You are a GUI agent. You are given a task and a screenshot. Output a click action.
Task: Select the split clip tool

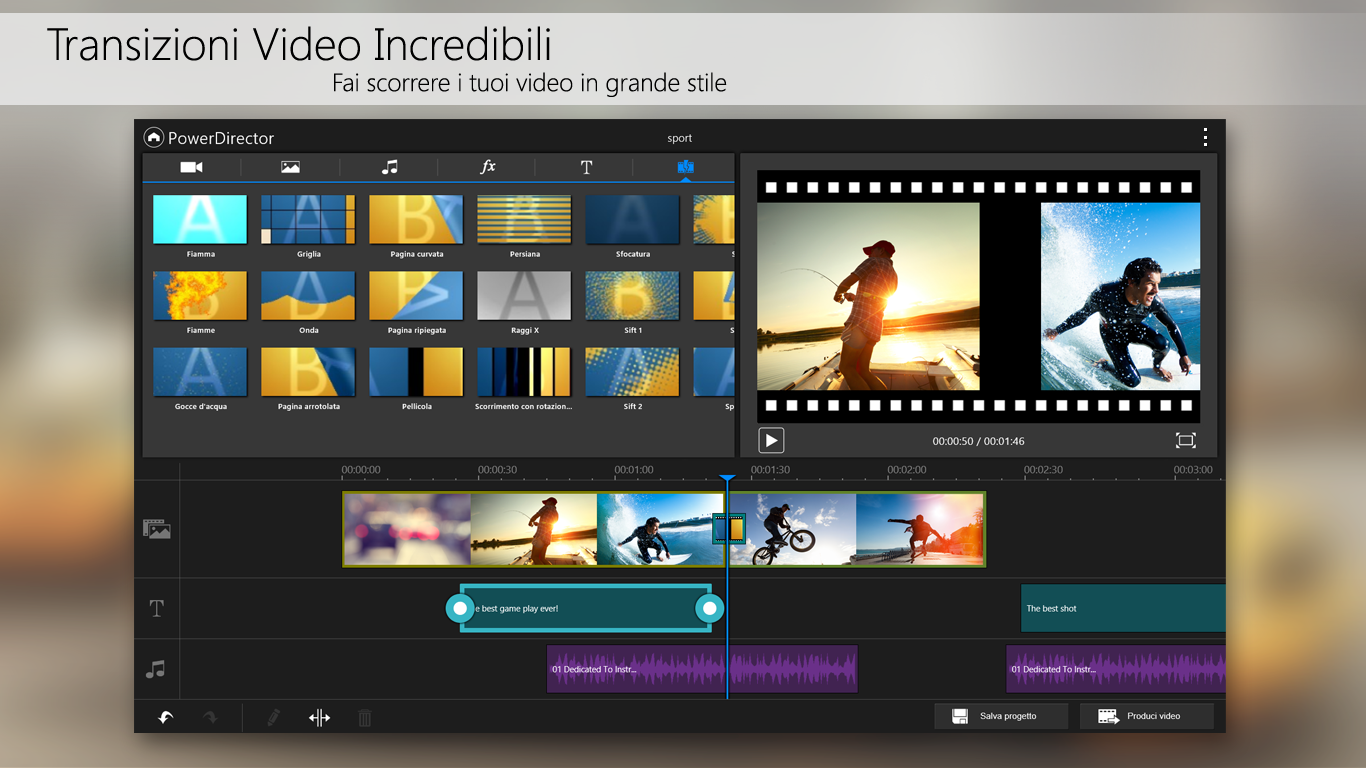318,717
